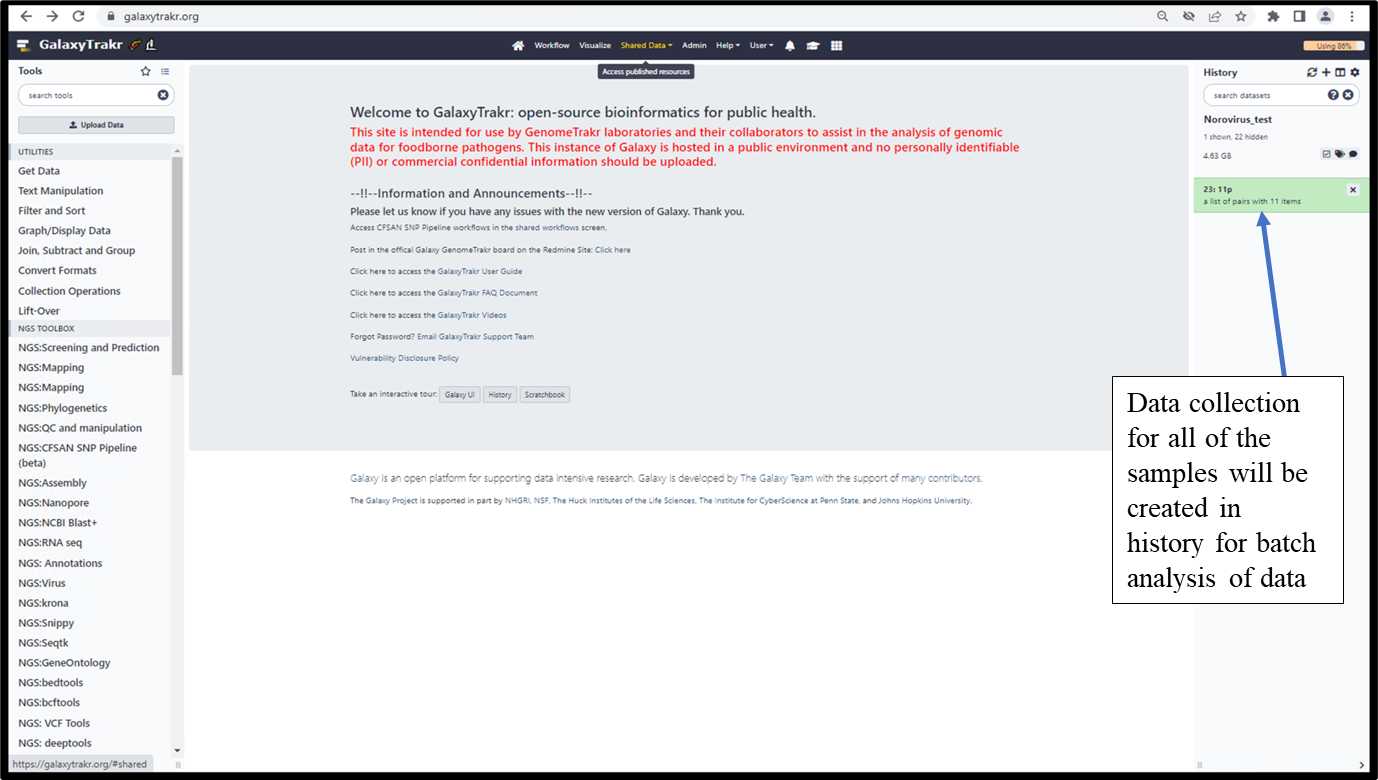Expand the Filter and Sort section
Screen dimensions: 1378x780
pyautogui.click(x=52, y=211)
